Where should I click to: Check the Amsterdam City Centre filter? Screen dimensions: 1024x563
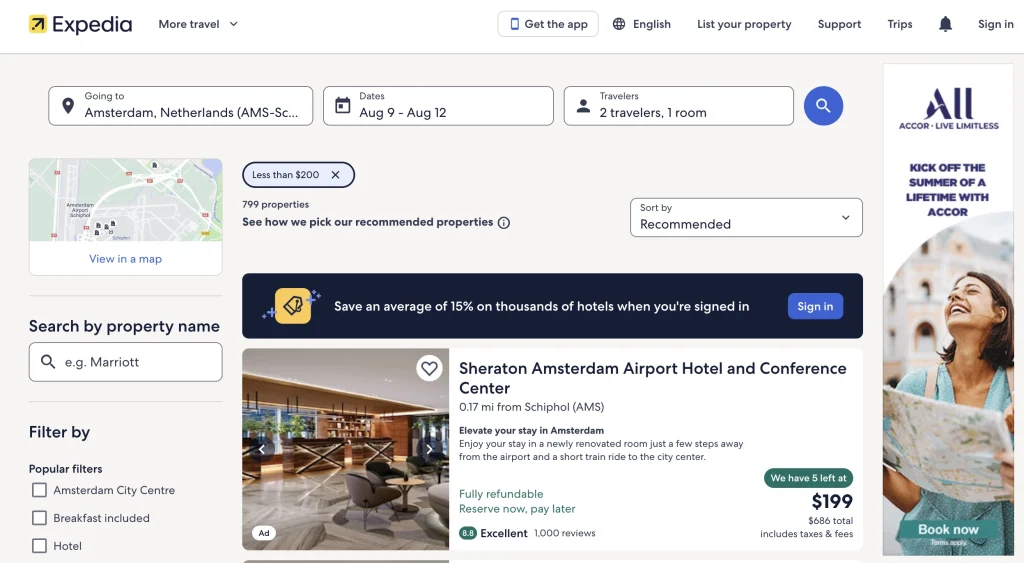tap(40, 490)
